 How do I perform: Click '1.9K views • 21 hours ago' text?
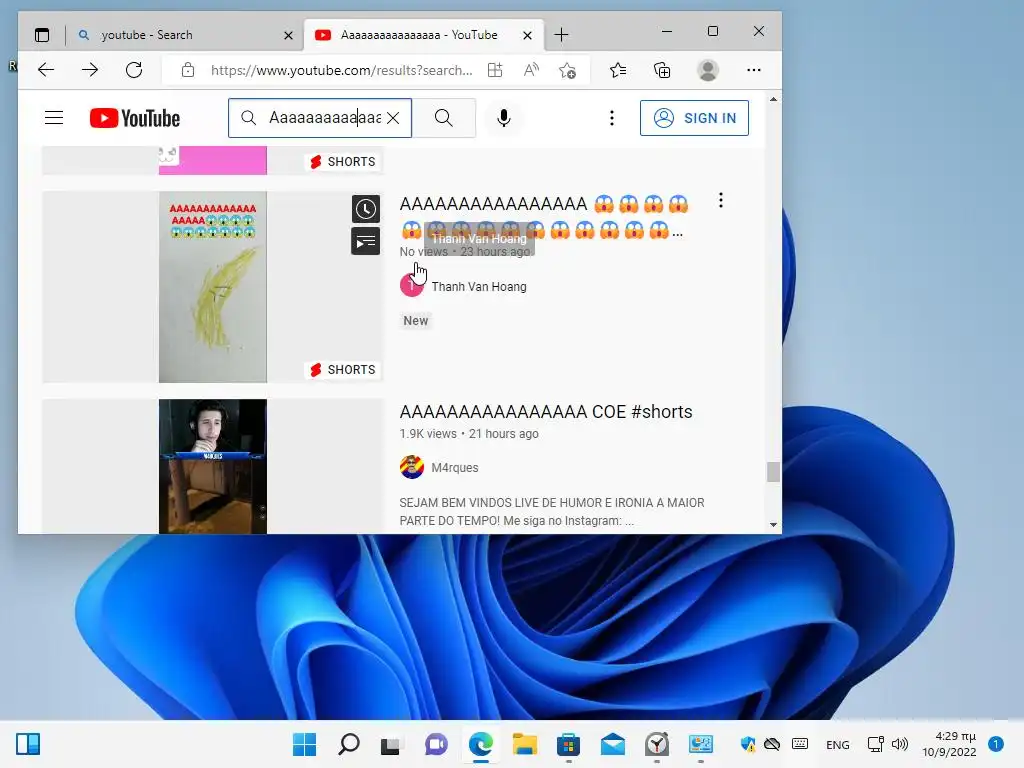[469, 434]
